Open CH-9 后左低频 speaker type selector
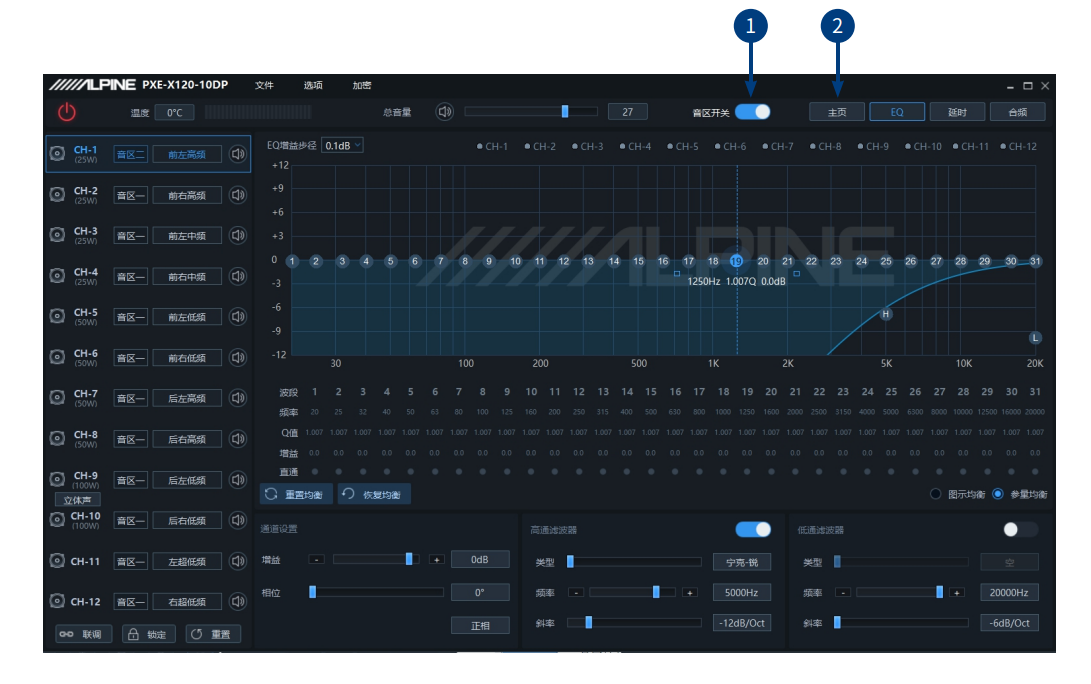This screenshot has height=684, width=1091. (187, 480)
